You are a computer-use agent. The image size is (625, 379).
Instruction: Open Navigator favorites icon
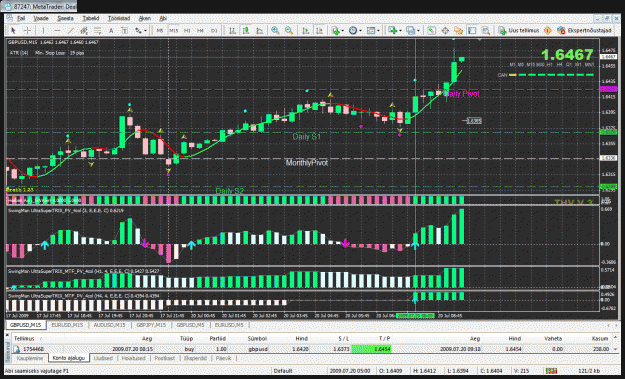click(458, 30)
